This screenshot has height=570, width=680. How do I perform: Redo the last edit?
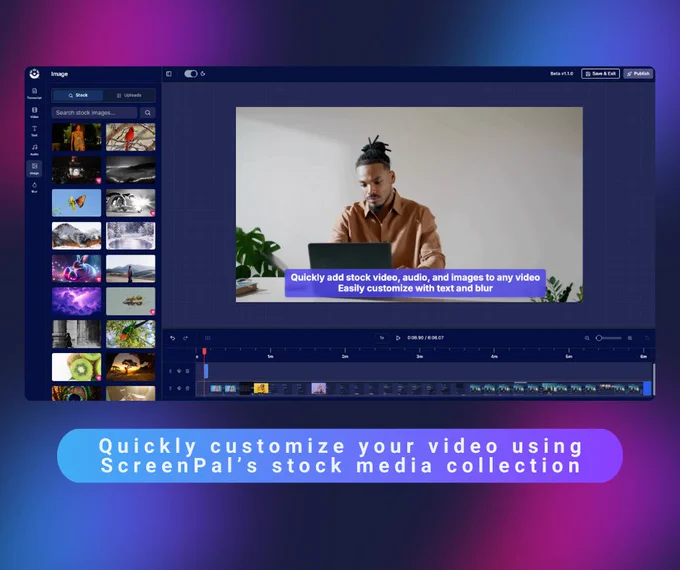(186, 338)
